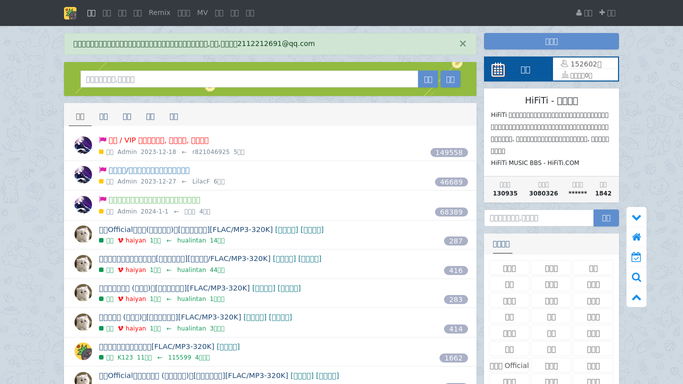The image size is (683, 384).
Task: Open the home icon in floating sidebar
Action: point(636,237)
